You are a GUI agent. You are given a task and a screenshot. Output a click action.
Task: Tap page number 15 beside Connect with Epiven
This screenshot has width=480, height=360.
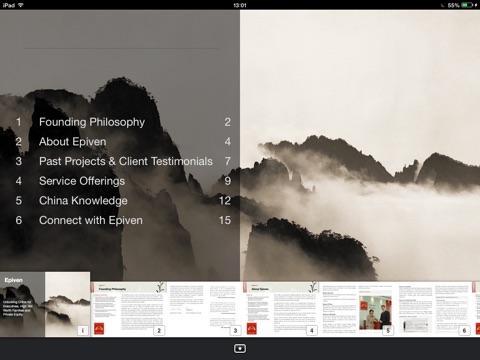225,220
